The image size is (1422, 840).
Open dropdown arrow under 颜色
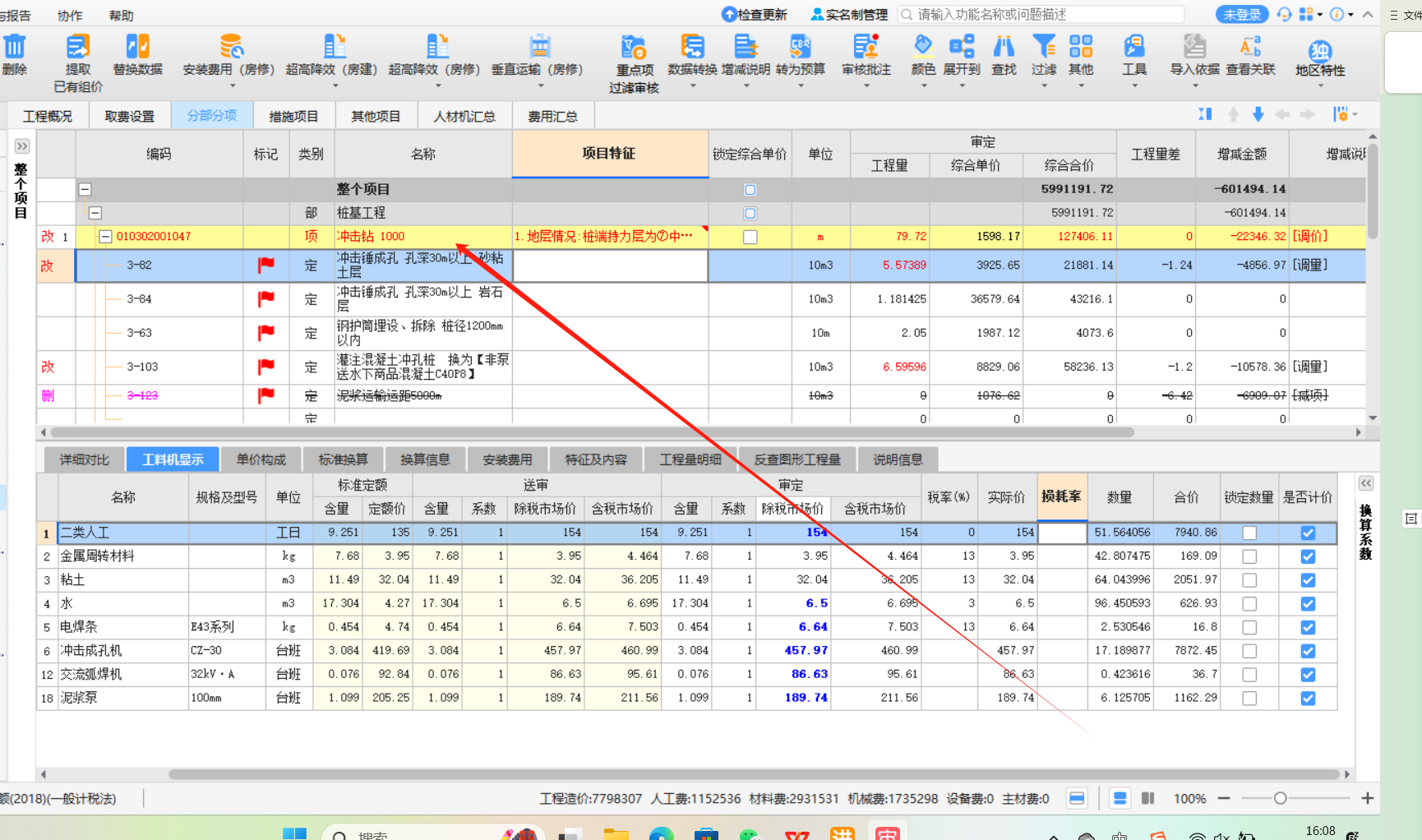(923, 85)
